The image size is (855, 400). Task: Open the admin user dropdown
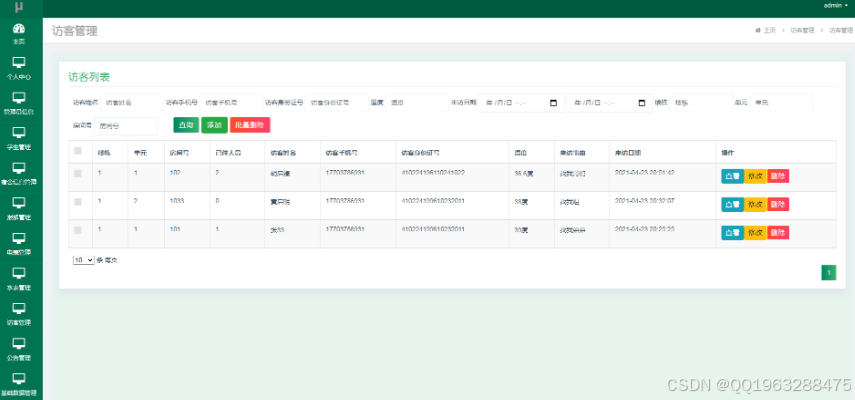835,5
